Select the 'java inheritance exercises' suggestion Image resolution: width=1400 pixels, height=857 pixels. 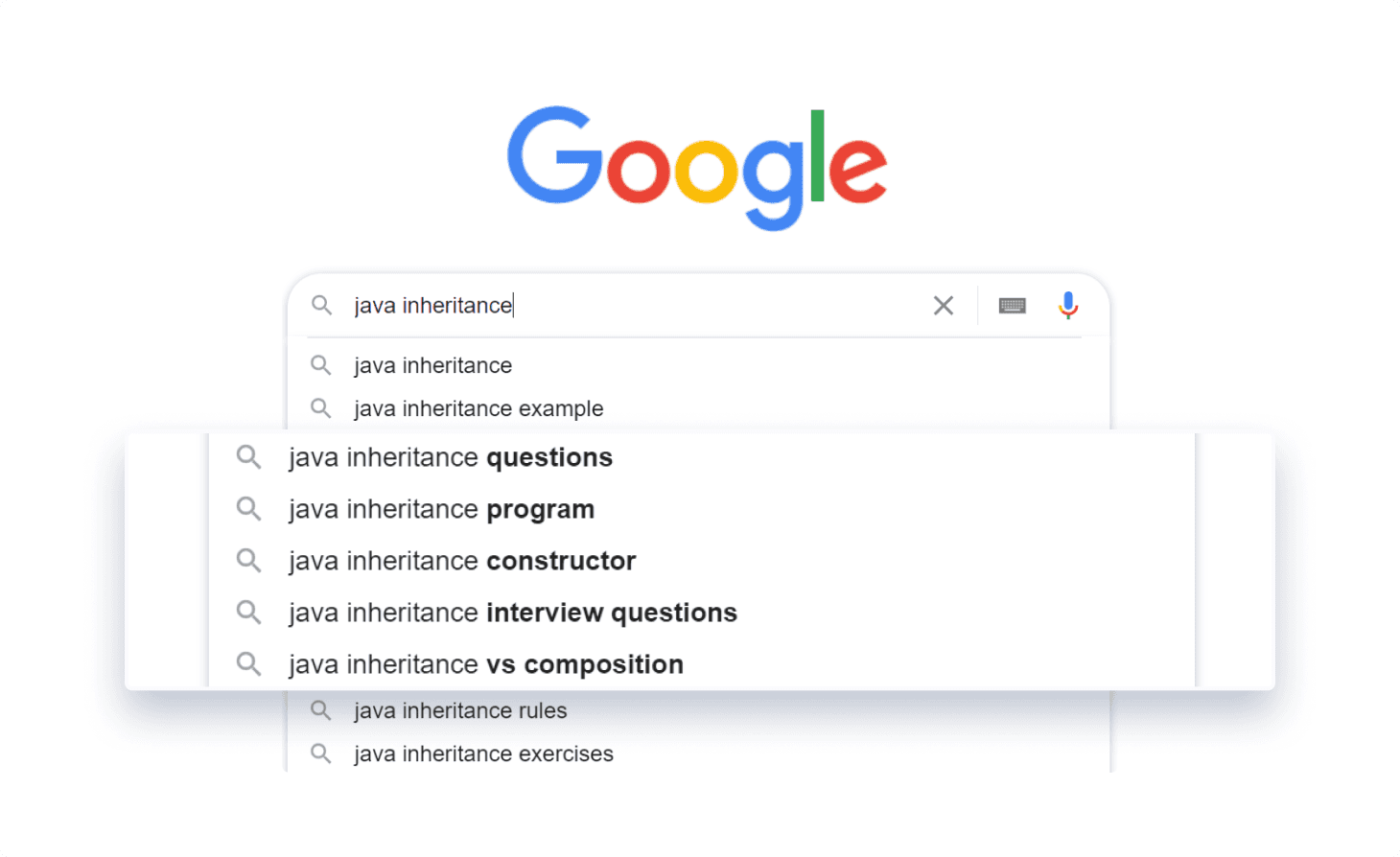pos(482,753)
